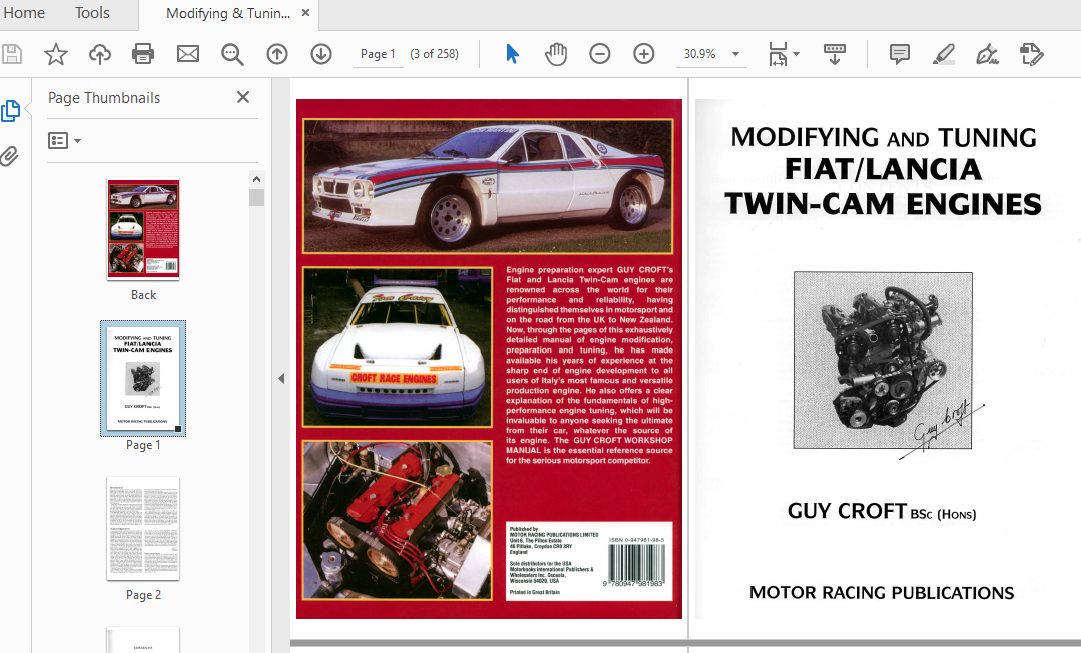The height and width of the screenshot is (653, 1081).
Task: Click the thumbnails panel scrollbar handle
Action: [256, 198]
